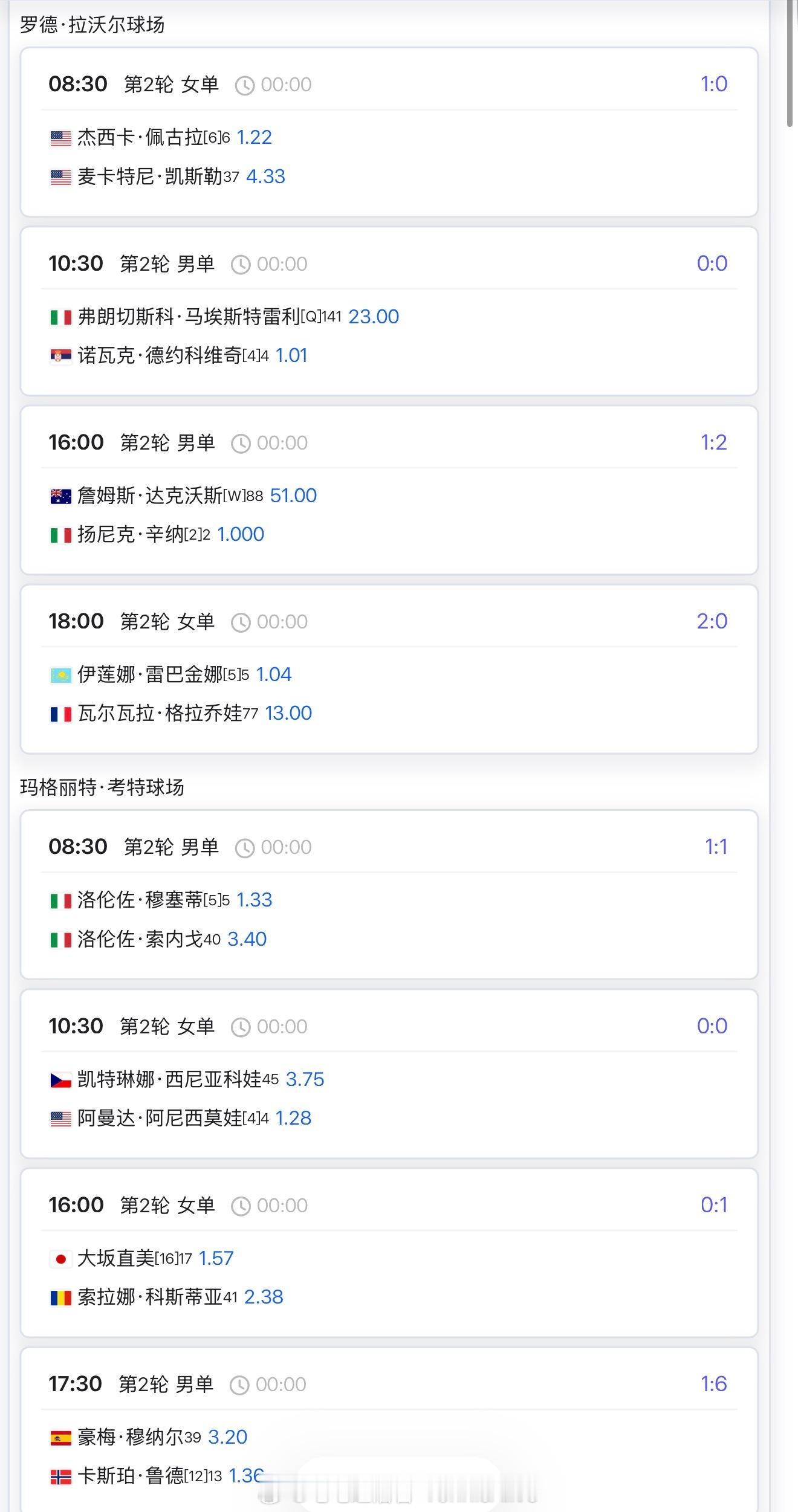Click the Czech flag beside 凯特琳娜·西尼亚科娃
This screenshot has width=798, height=1512.
coord(60,1081)
